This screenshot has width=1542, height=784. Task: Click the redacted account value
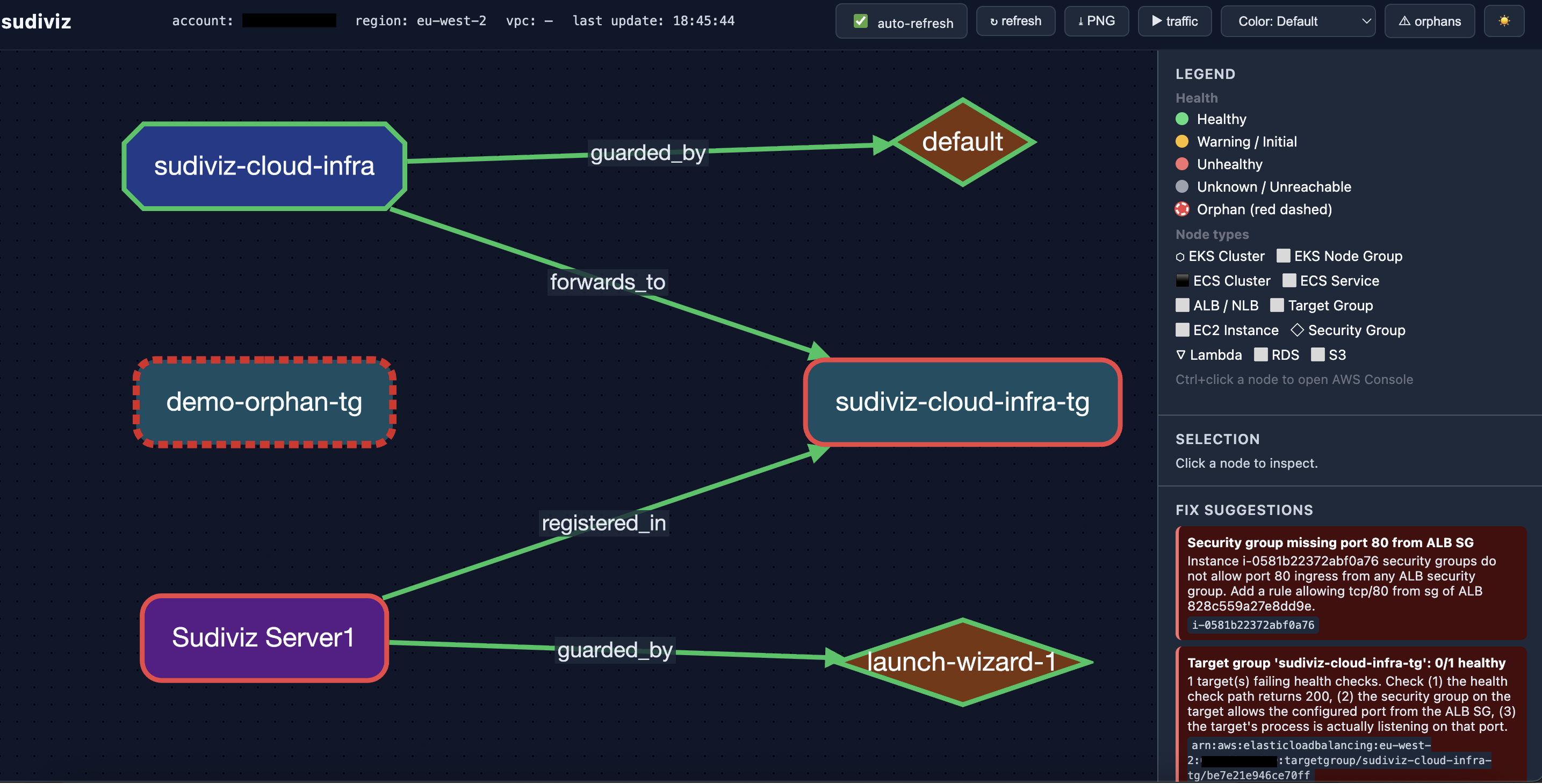(289, 21)
